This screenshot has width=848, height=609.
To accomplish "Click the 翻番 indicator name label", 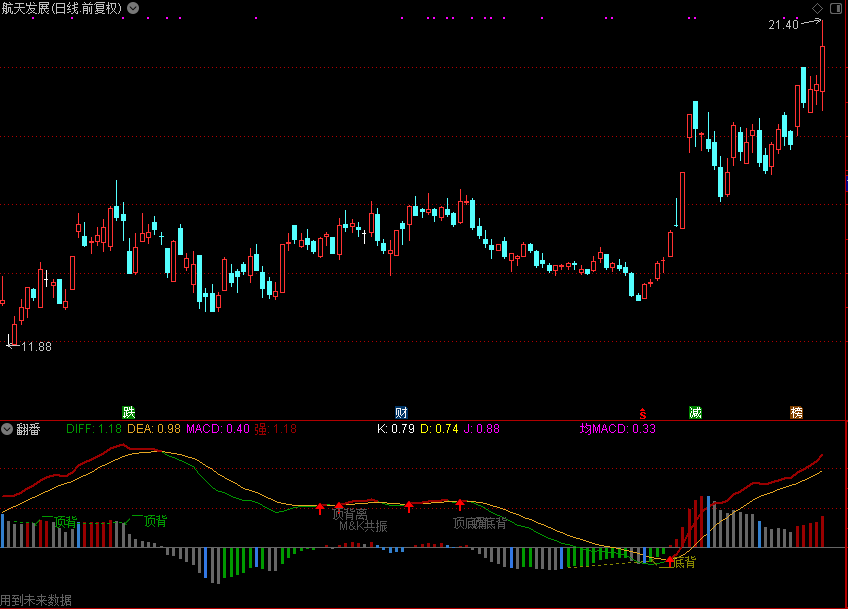I will (28, 429).
